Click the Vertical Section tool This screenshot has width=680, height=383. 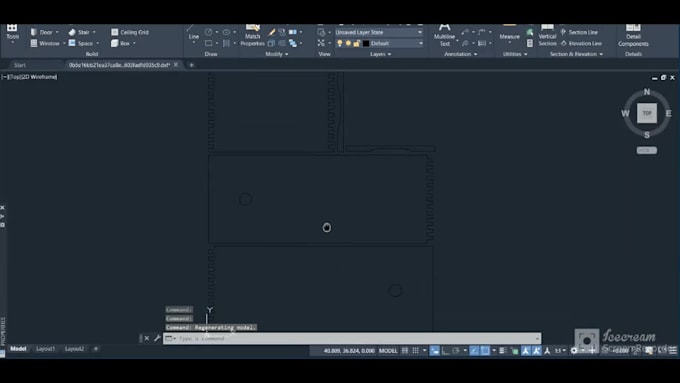(x=547, y=36)
